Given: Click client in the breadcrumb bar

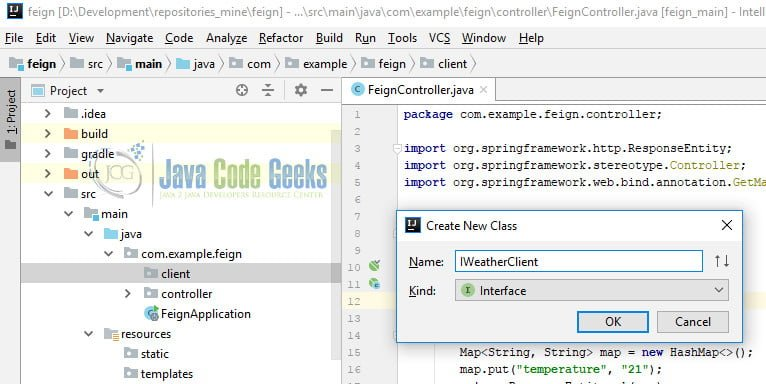Looking at the screenshot, I should [444, 64].
